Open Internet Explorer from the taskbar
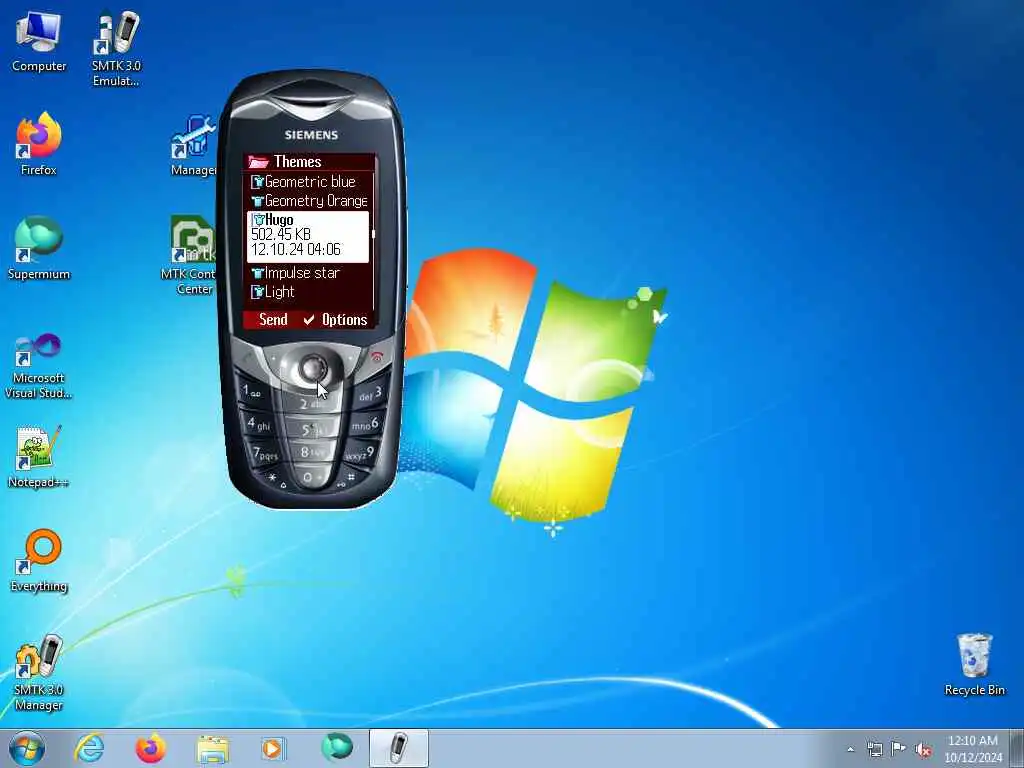Screen dimensions: 1024x768 click(x=89, y=748)
